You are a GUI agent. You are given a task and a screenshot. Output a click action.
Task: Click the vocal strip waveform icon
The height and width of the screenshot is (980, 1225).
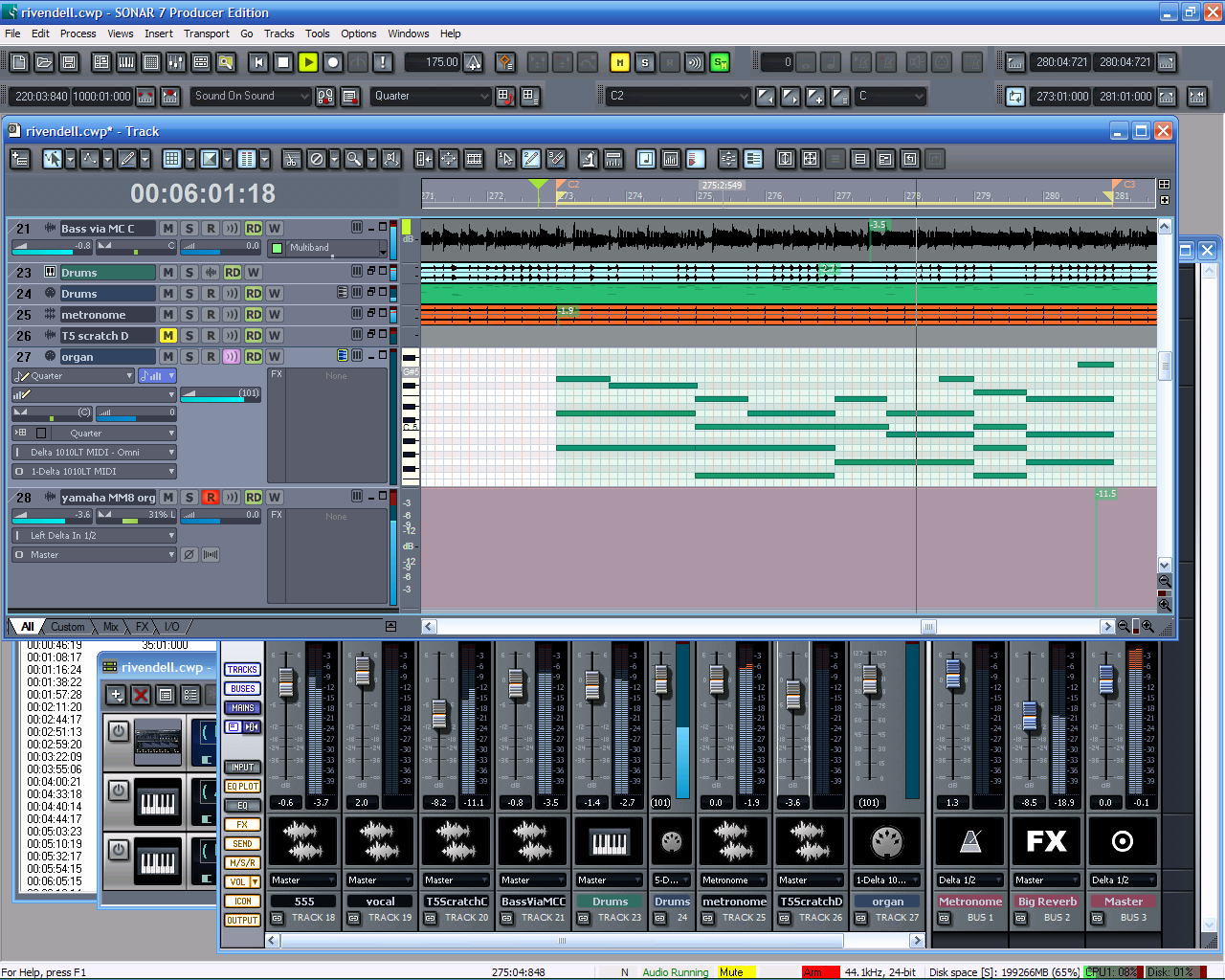(x=379, y=841)
